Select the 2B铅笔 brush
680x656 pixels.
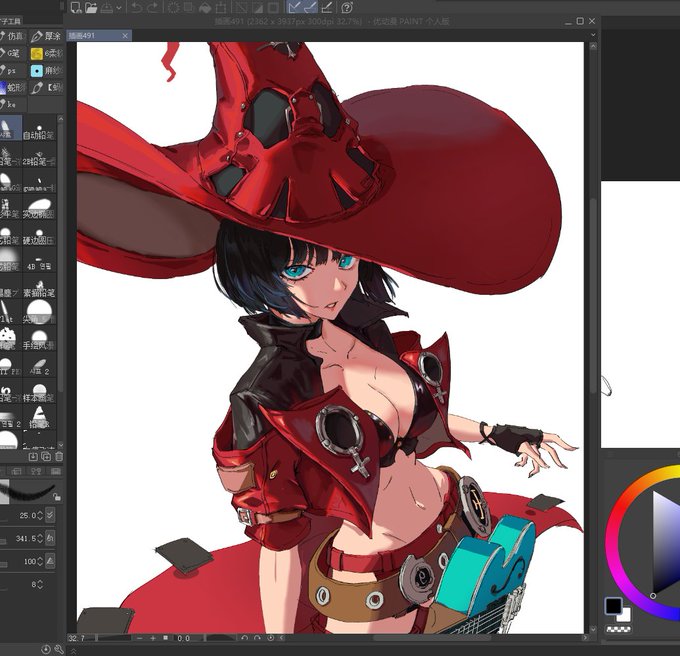click(39, 155)
